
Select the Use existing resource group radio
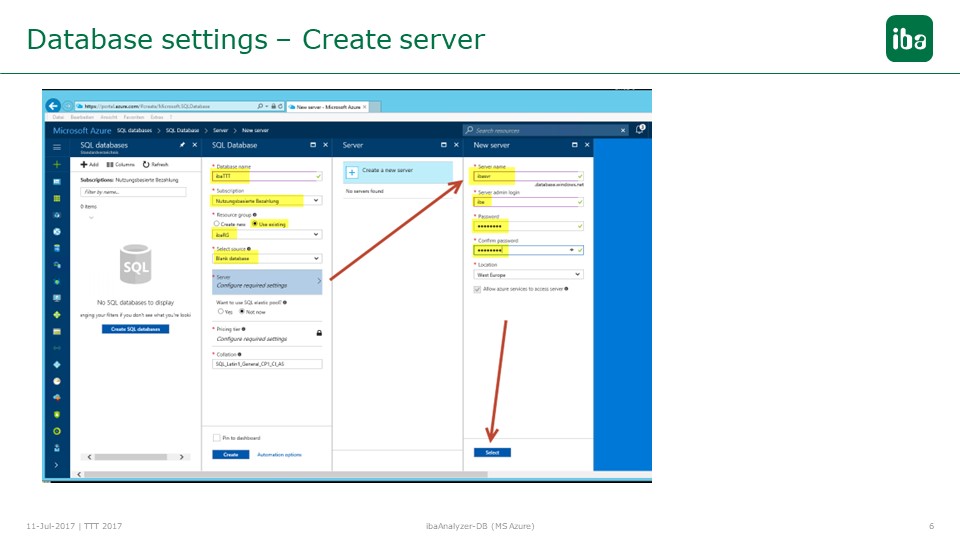(255, 224)
